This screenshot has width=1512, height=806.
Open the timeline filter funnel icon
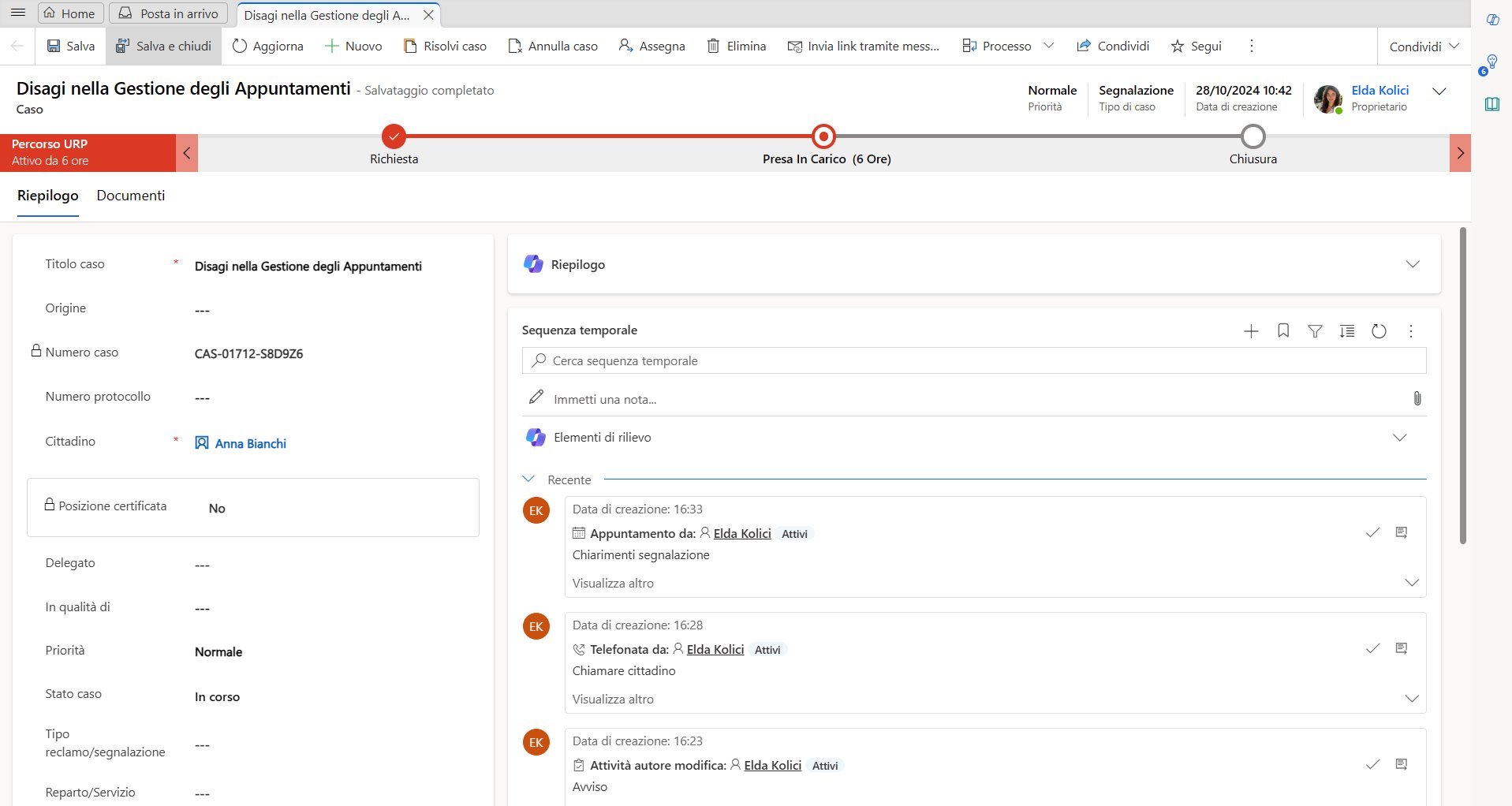tap(1315, 331)
